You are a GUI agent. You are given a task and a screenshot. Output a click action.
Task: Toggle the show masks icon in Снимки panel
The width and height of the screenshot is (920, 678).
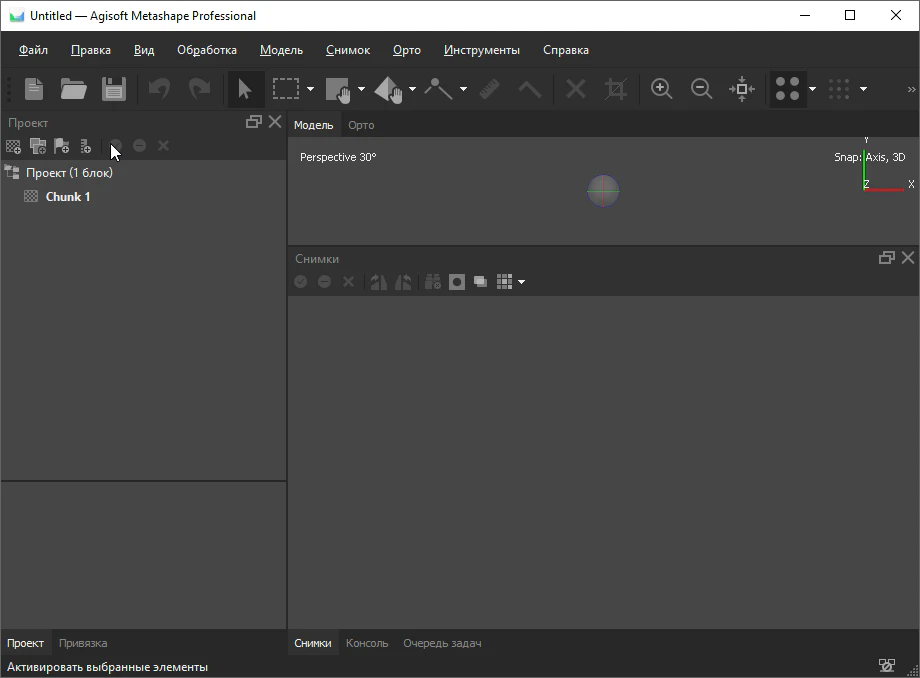point(457,282)
